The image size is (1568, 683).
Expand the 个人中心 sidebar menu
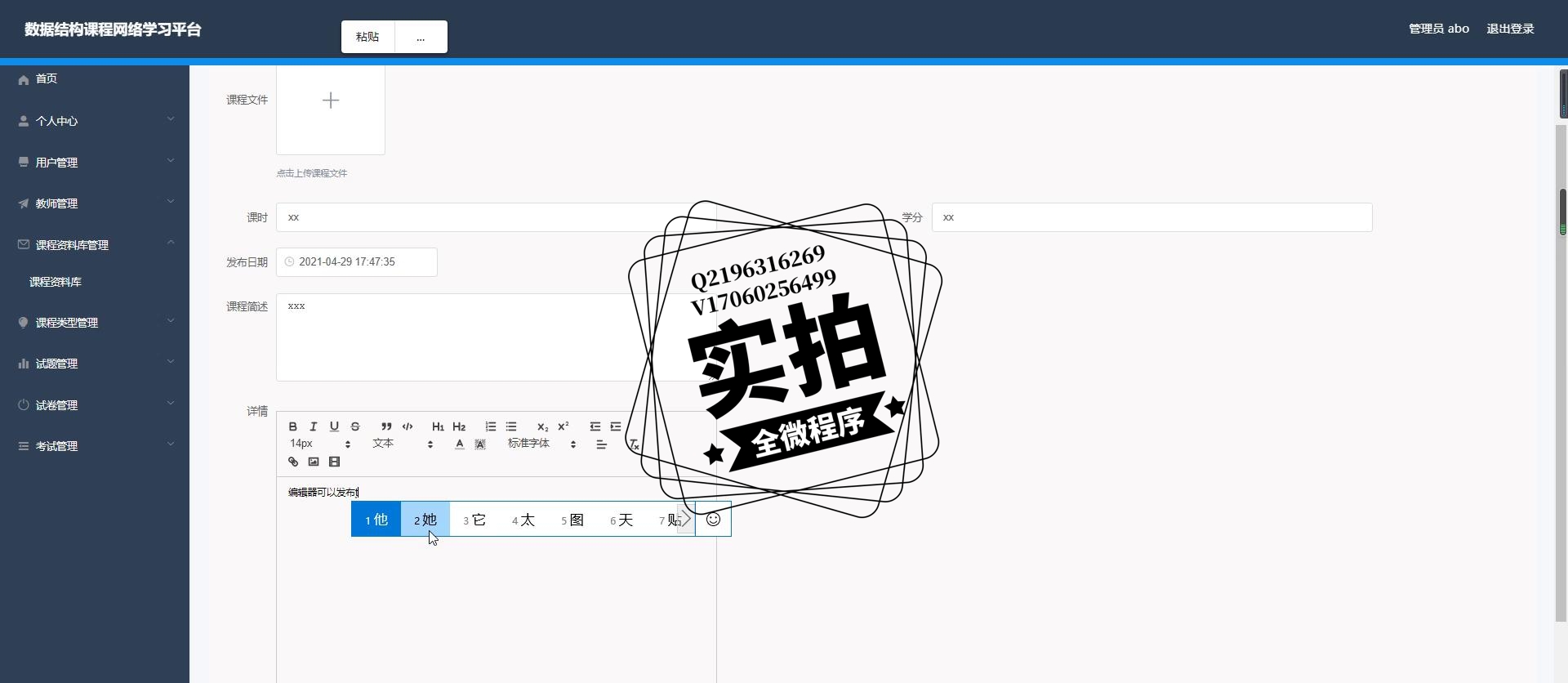(95, 121)
